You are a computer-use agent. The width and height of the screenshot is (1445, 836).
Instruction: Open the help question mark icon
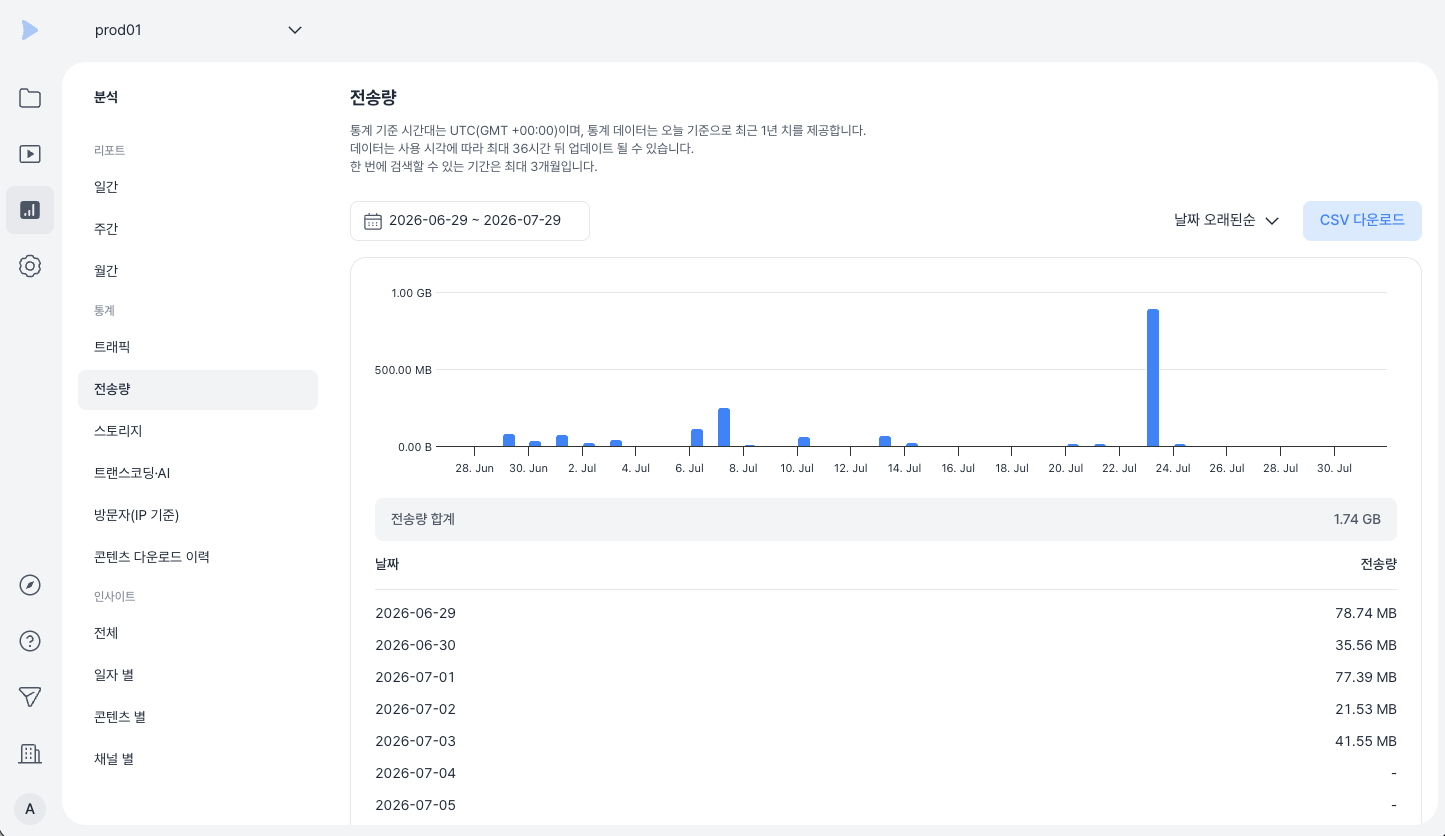tap(30, 642)
